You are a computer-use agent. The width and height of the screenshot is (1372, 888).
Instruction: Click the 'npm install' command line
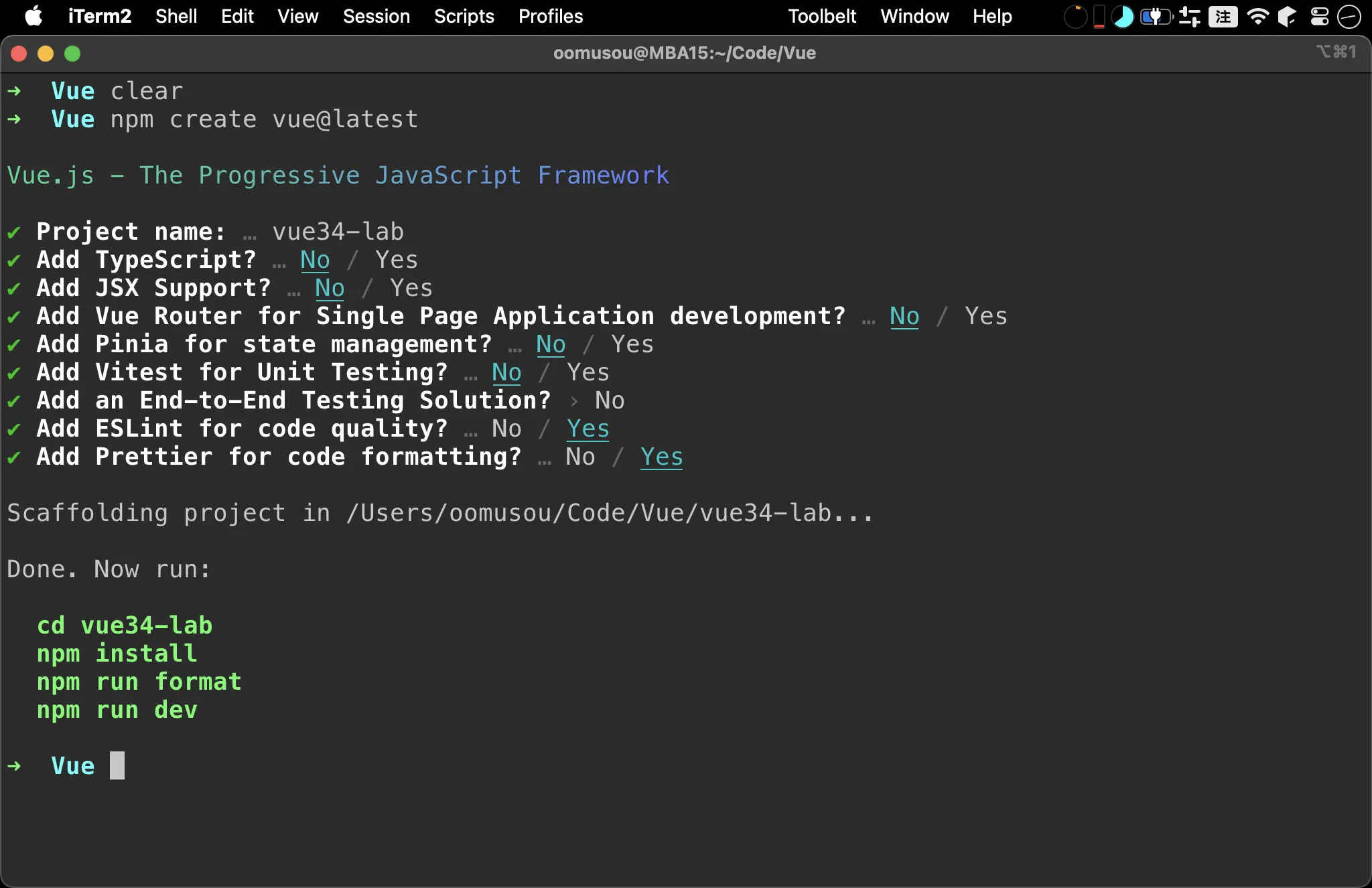click(x=117, y=654)
